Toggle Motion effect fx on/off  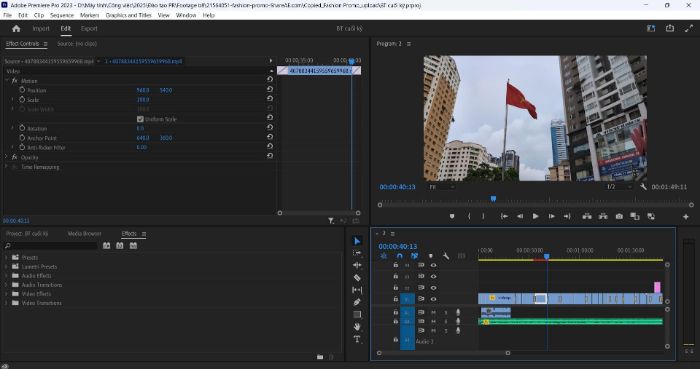(14, 81)
